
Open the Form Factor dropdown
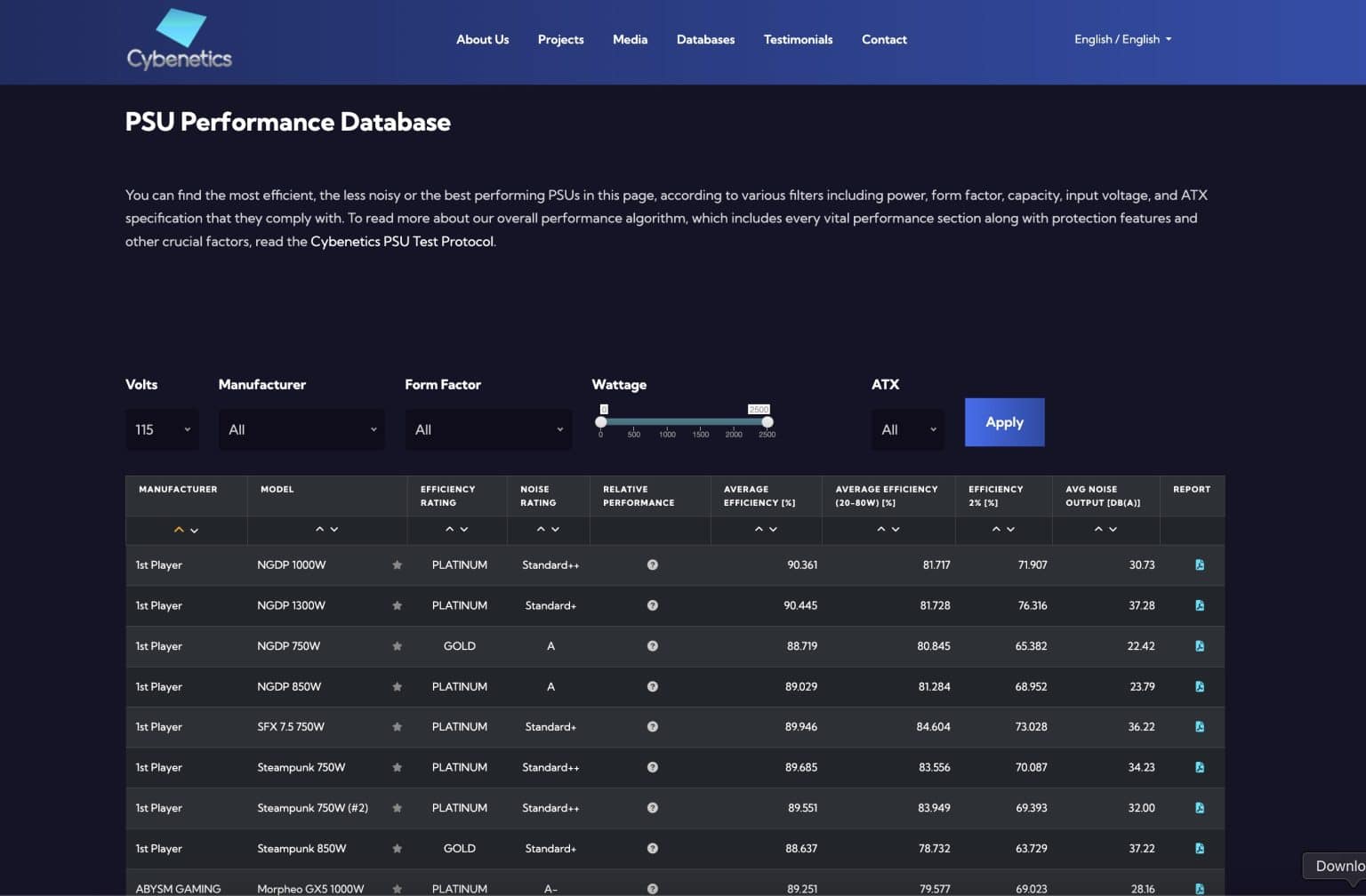click(x=488, y=429)
